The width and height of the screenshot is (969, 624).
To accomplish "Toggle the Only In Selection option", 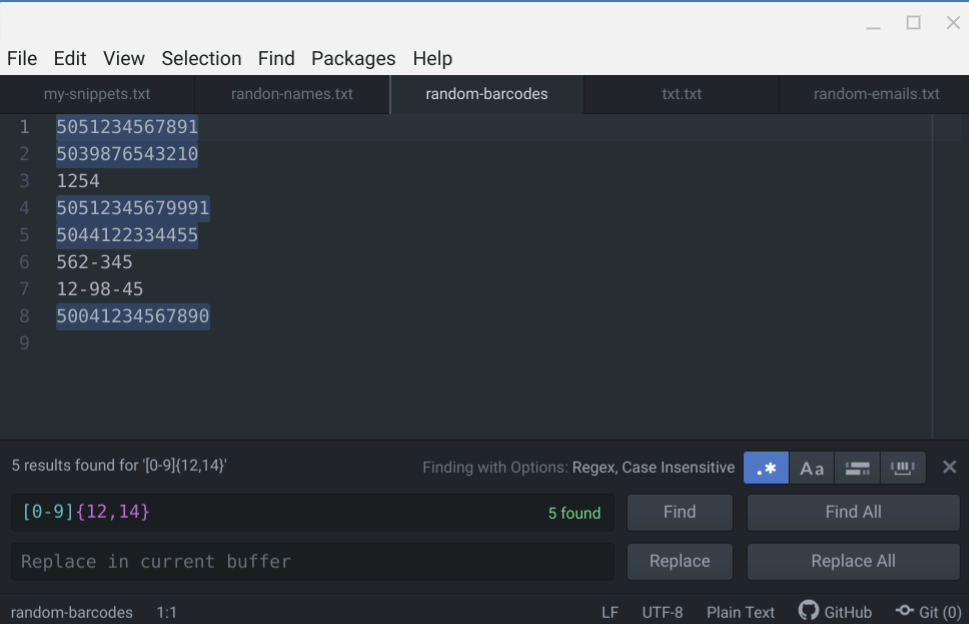I will click(x=857, y=468).
